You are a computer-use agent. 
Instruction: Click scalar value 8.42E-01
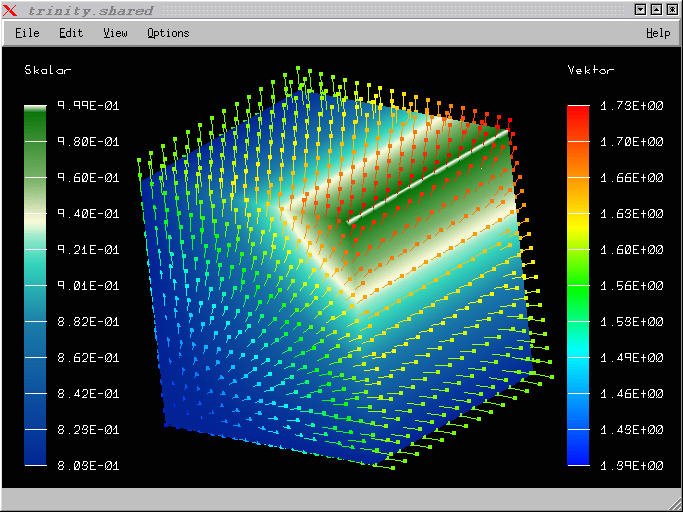click(88, 394)
